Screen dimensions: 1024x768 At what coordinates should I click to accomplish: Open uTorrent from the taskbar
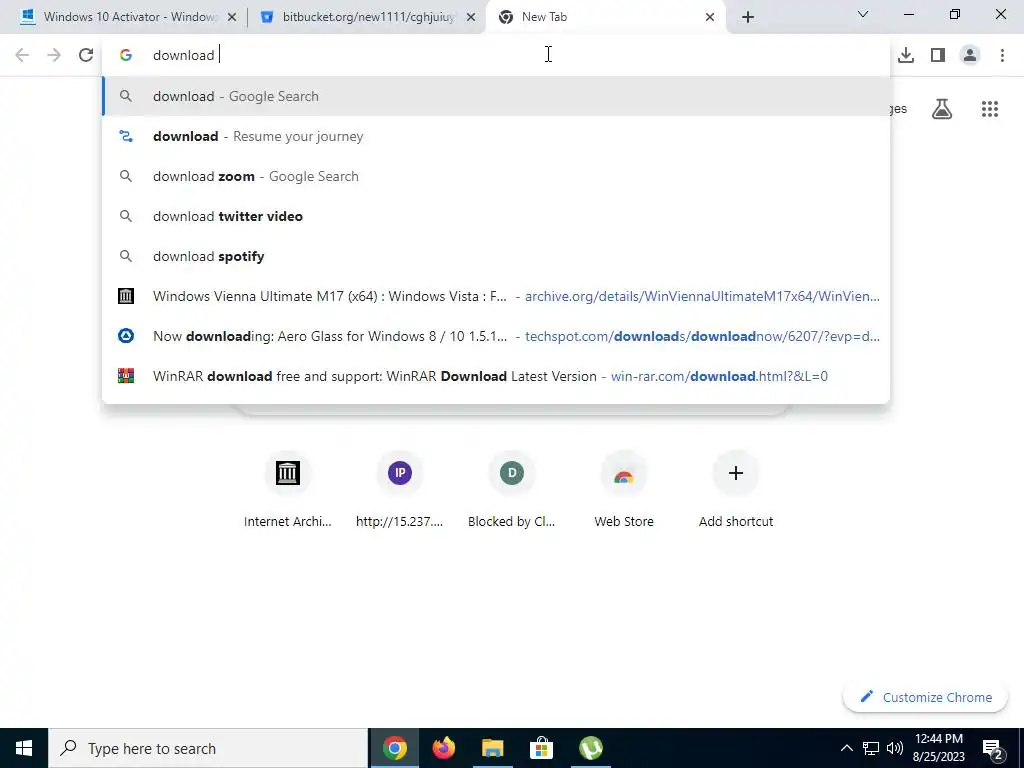pos(591,748)
